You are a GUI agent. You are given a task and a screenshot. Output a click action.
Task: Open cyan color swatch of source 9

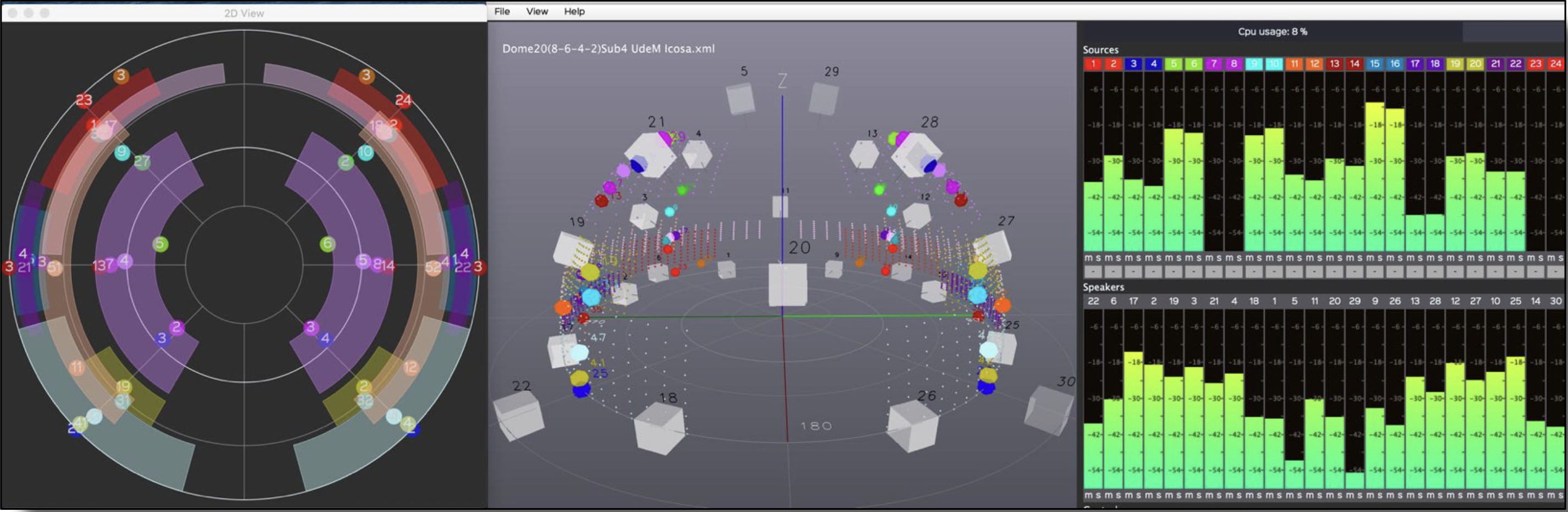(x=1254, y=63)
